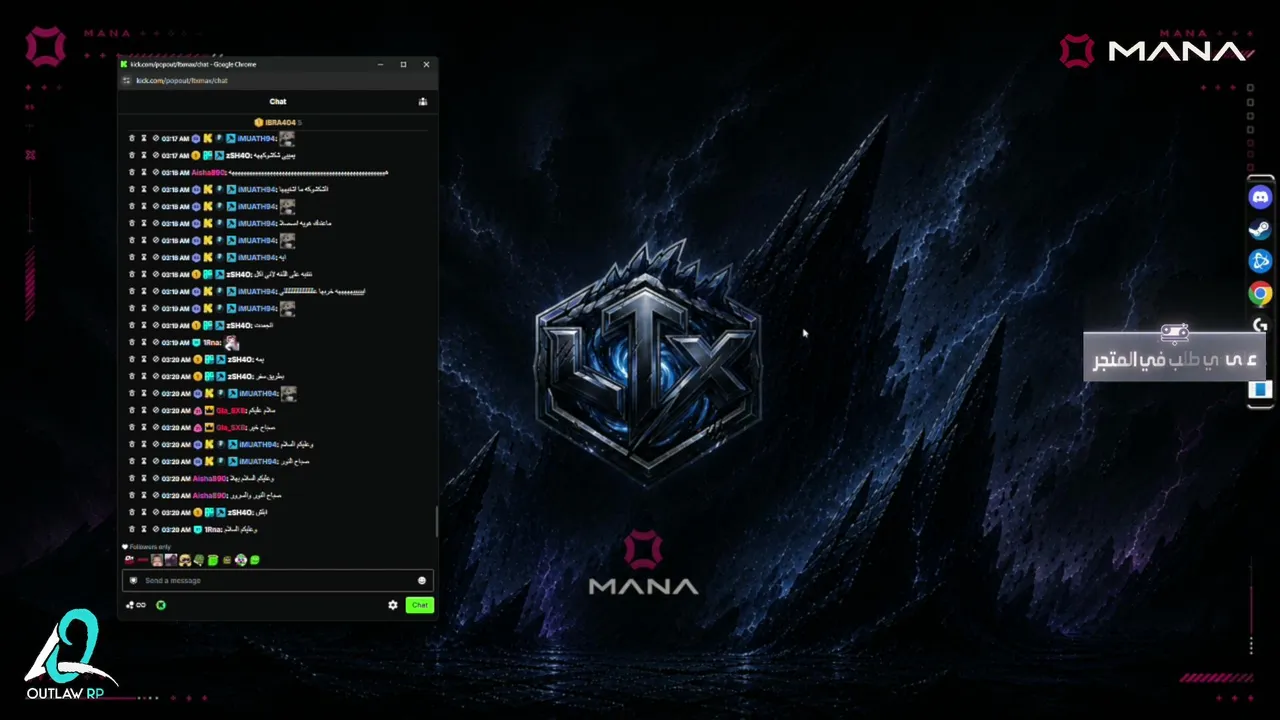
Task: Click the chat scrollbar thumb
Action: pos(436,520)
